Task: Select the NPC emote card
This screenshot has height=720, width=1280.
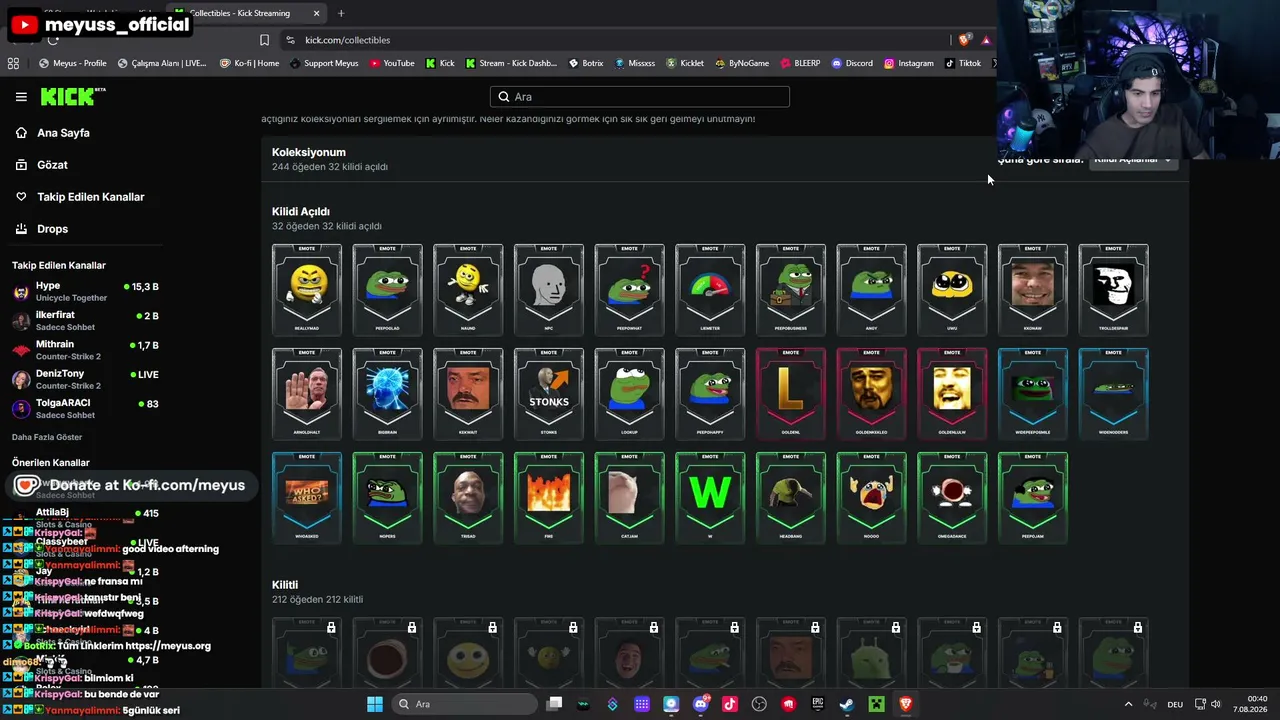Action: point(549,290)
